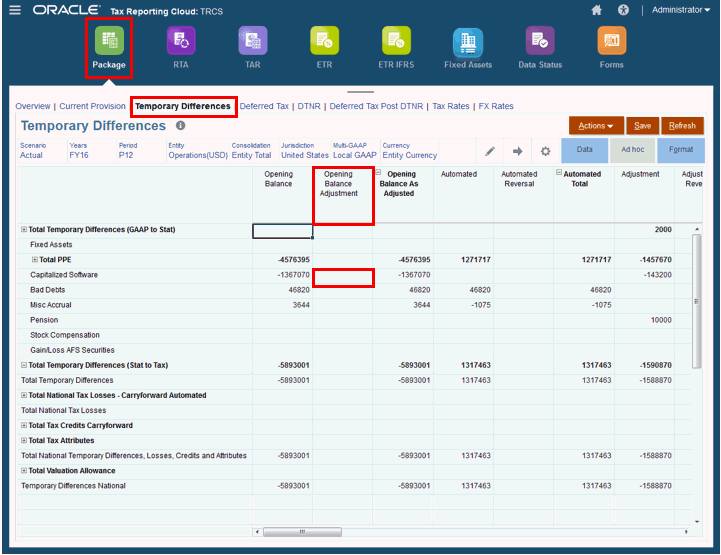721x555 pixels.
Task: Expand Total Temporary Differences (GAAP to Stat)
Action: click(24, 229)
